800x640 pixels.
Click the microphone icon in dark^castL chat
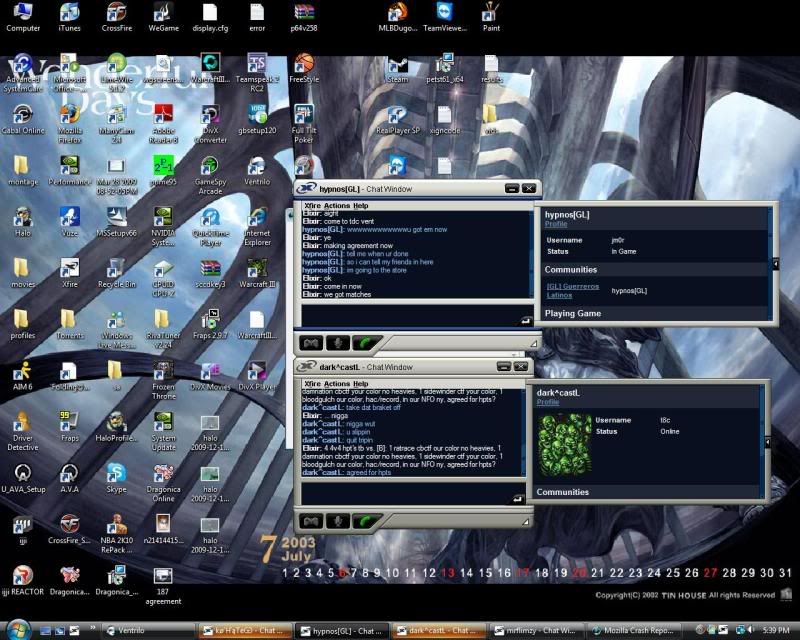(x=340, y=521)
